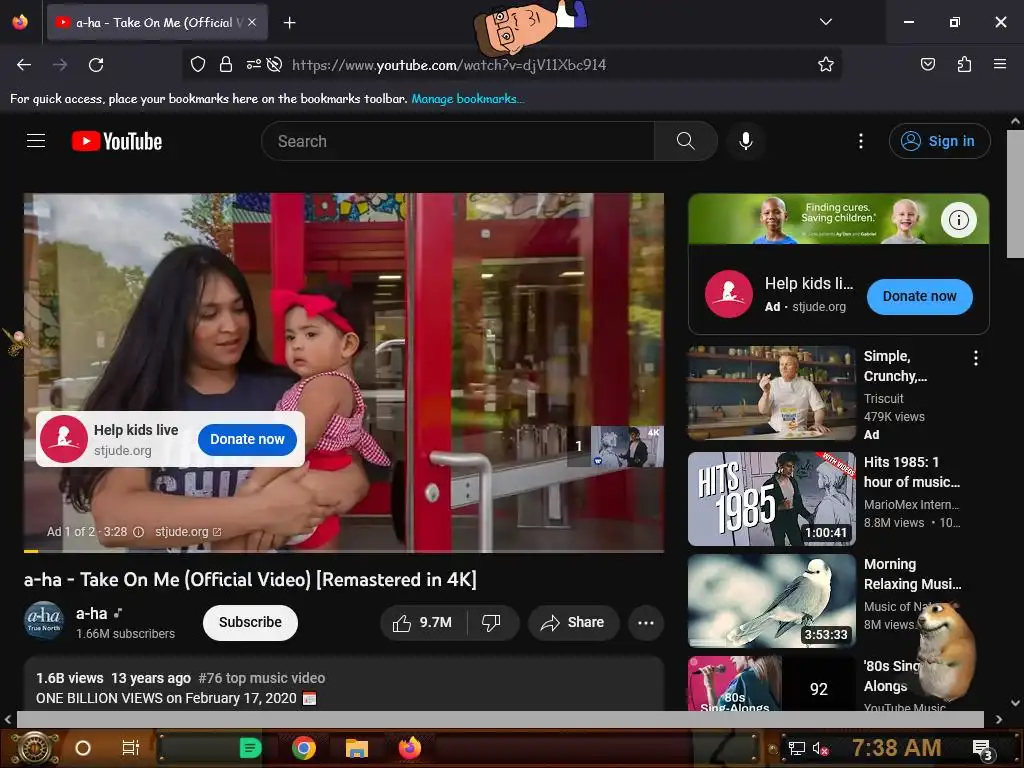Open YouTube settings three-dot menu
The image size is (1024, 768).
tap(861, 141)
